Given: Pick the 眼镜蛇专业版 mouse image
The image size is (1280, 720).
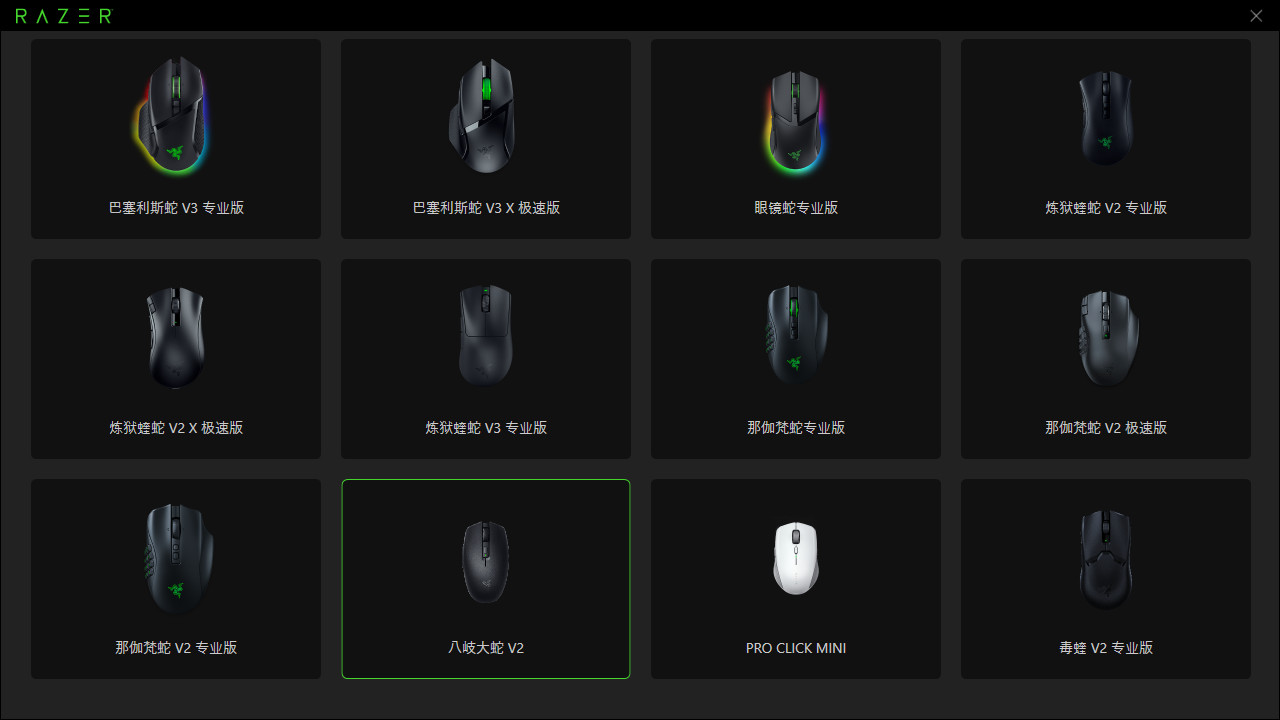Looking at the screenshot, I should (795, 120).
